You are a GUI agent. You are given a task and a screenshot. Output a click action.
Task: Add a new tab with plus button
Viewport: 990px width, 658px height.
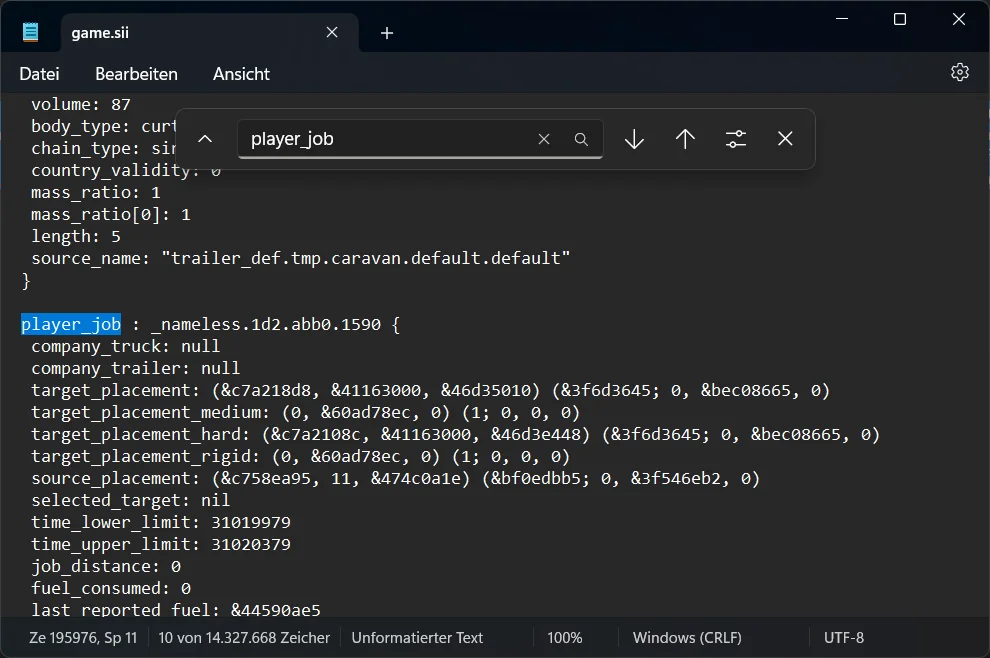387,33
